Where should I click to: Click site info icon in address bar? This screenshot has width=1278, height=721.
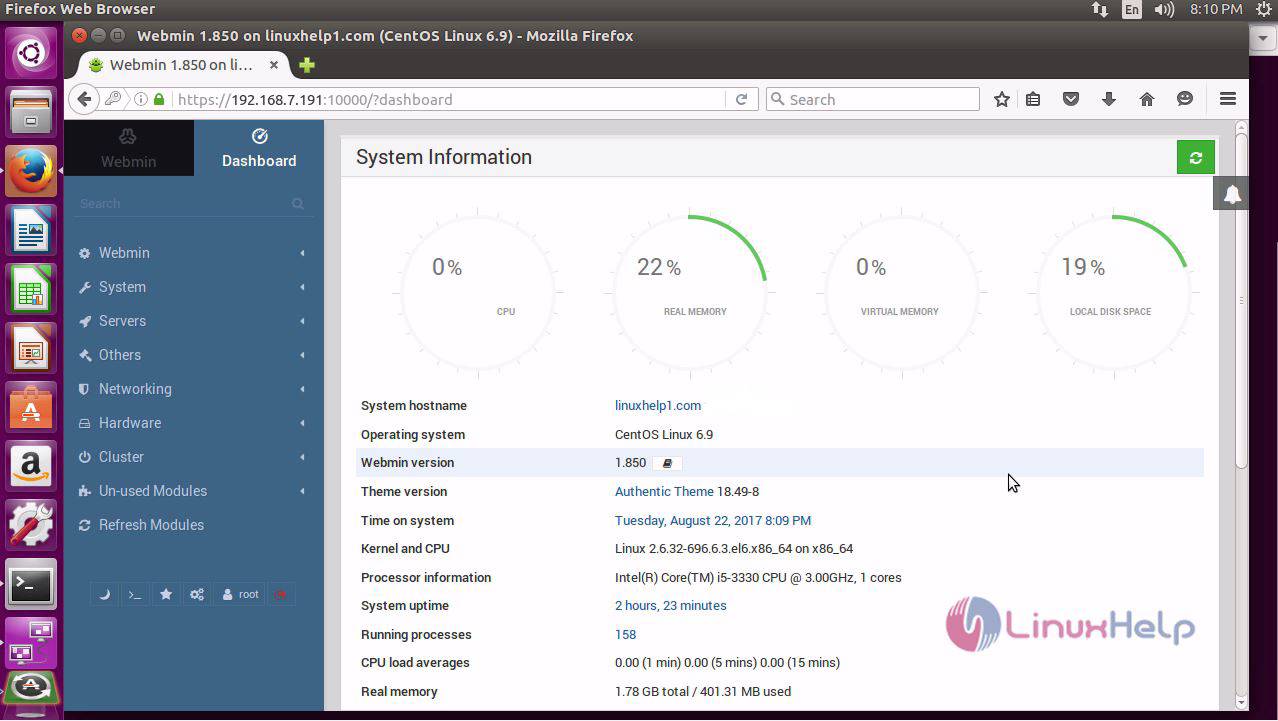point(141,99)
